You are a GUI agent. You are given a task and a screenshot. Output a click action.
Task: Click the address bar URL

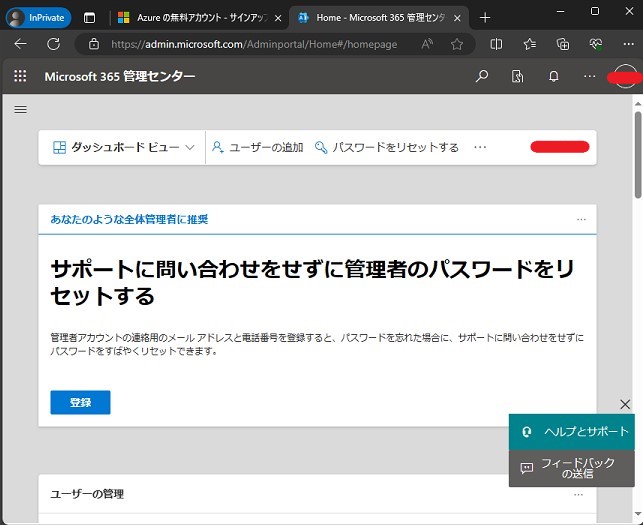pyautogui.click(x=254, y=44)
